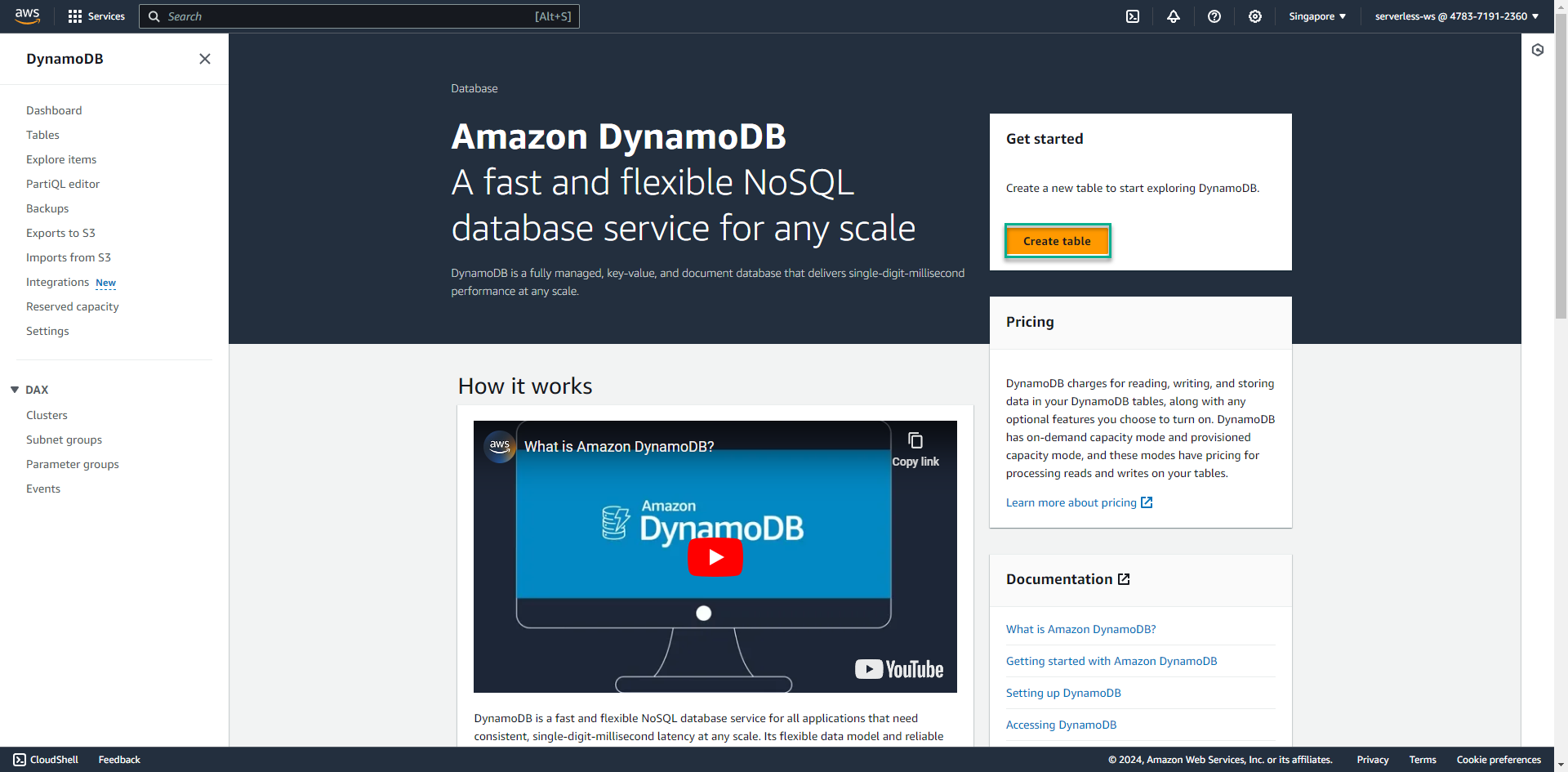Screen dimensions: 1568x772
Task: Close the DynamoDB side navigation
Action: click(x=205, y=59)
